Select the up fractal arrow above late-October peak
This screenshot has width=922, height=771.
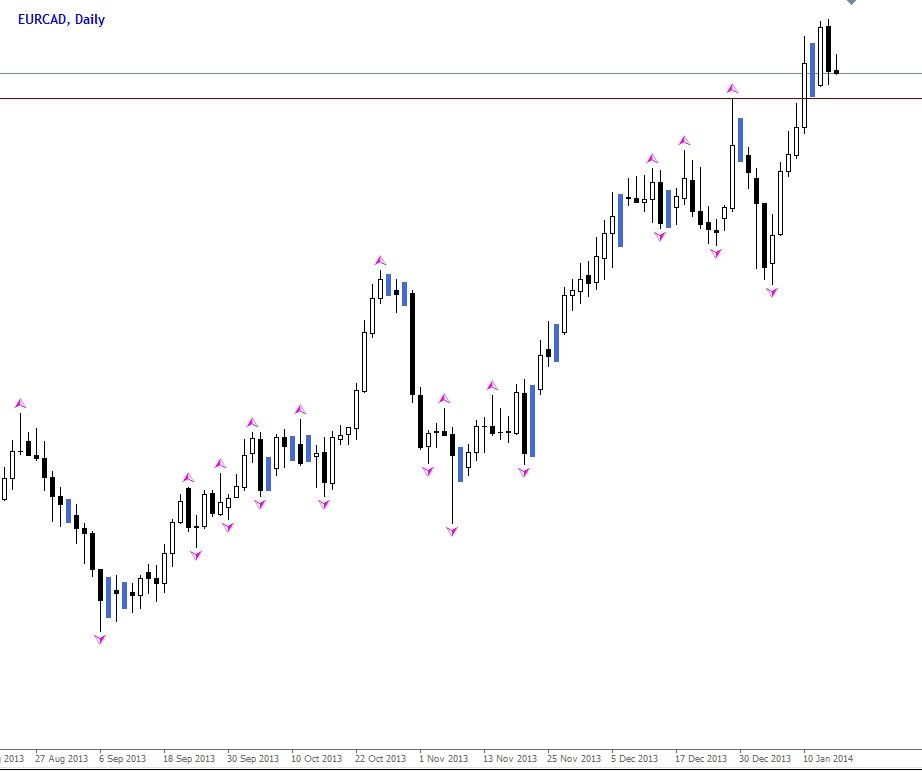pos(380,261)
